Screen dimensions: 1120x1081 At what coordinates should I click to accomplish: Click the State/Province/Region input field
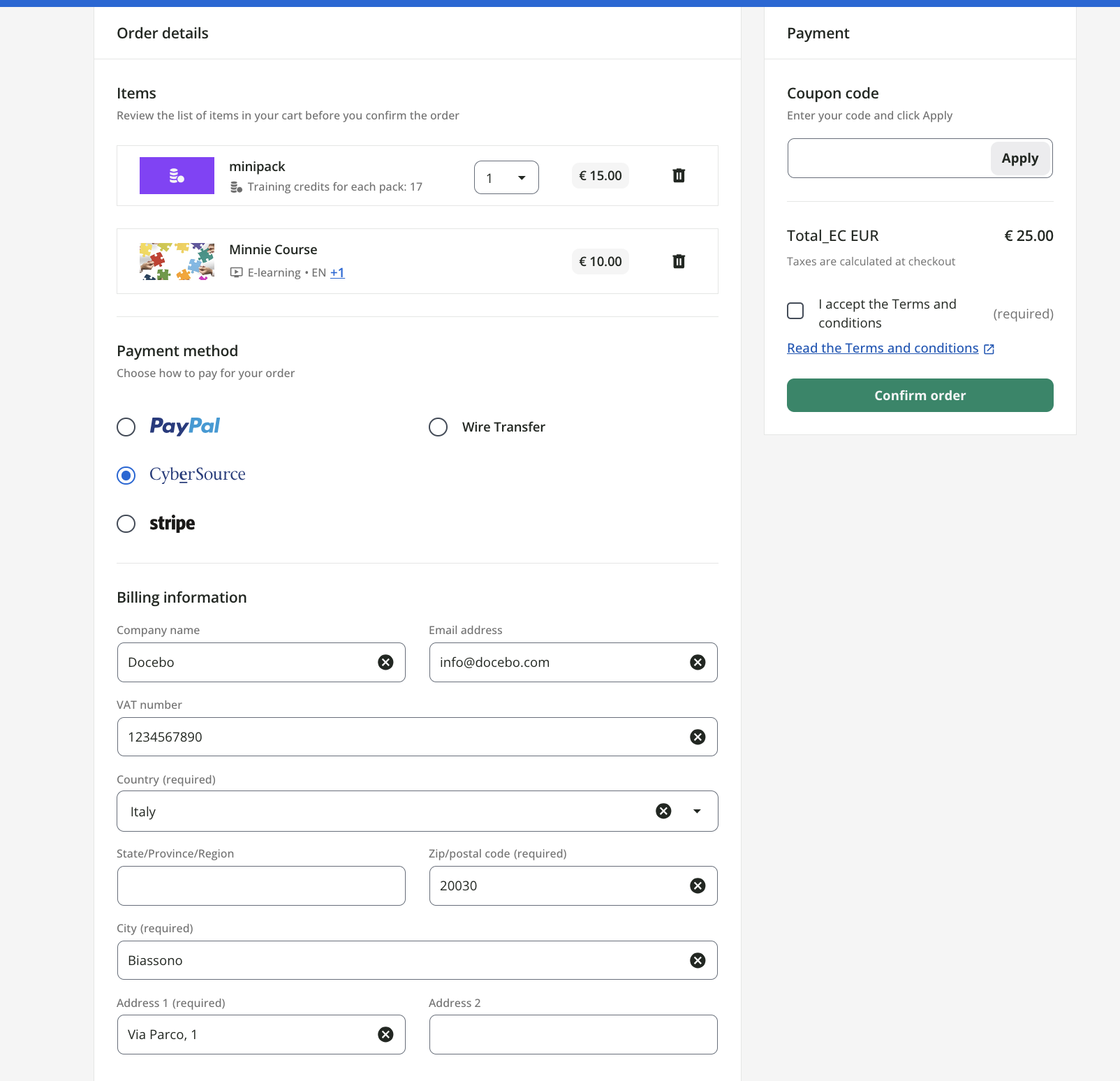pyautogui.click(x=261, y=885)
